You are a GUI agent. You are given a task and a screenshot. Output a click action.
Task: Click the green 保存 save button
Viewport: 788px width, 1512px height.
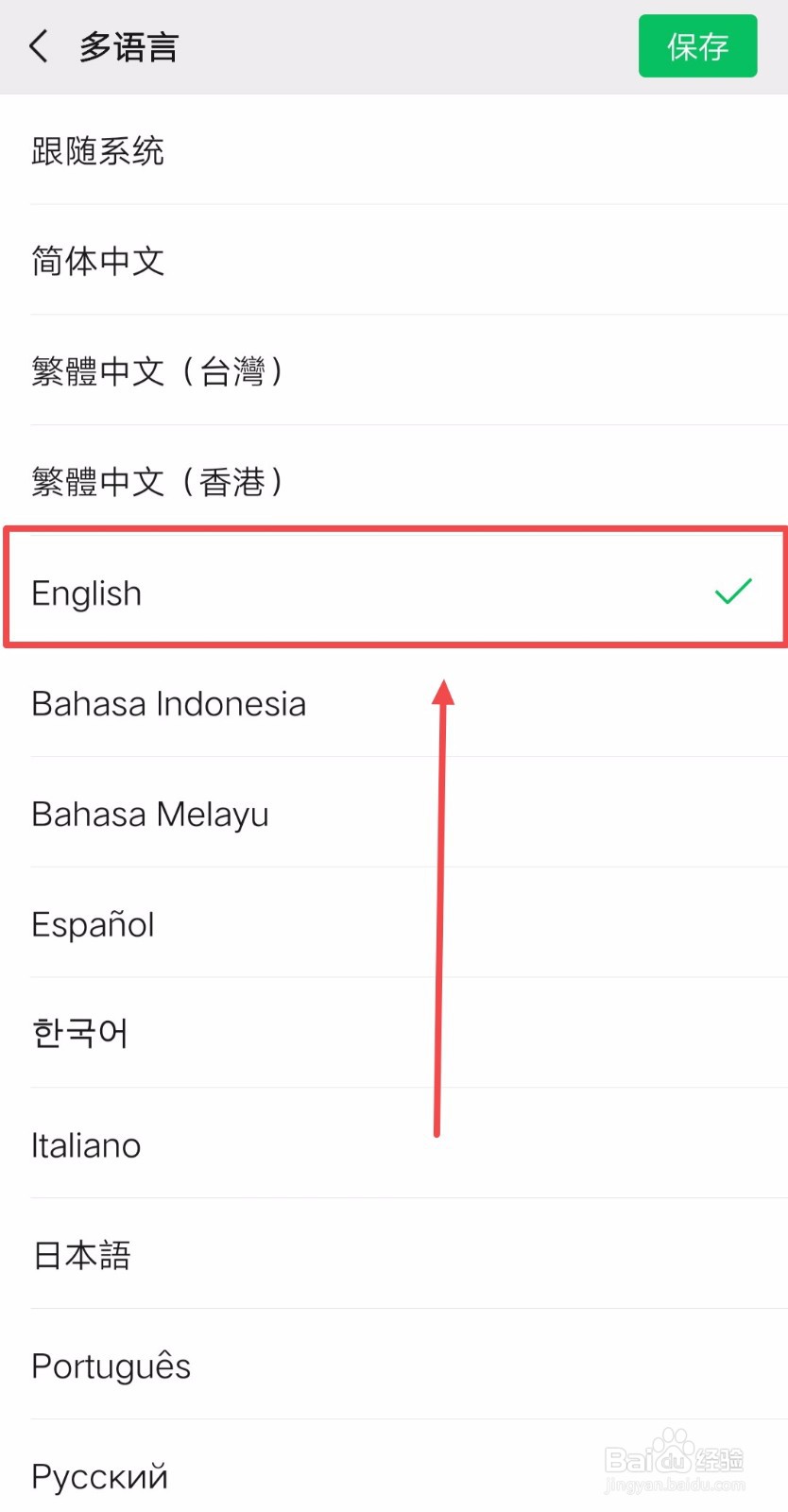(x=697, y=46)
